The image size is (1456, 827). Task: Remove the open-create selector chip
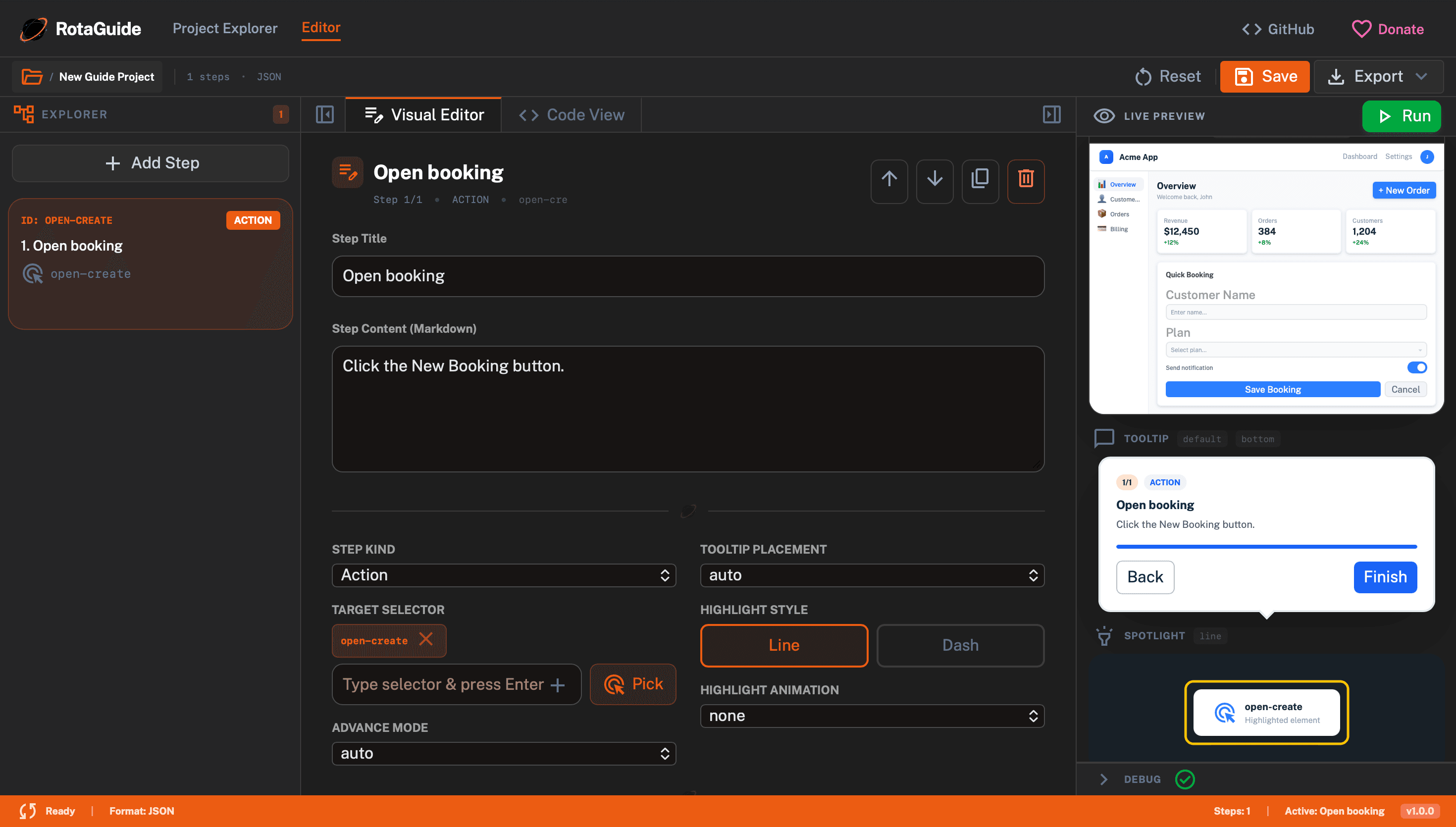tap(426, 639)
